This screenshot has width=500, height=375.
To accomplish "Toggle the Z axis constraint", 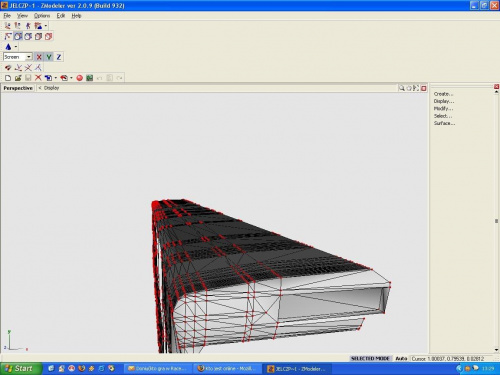I will pyautogui.click(x=59, y=57).
